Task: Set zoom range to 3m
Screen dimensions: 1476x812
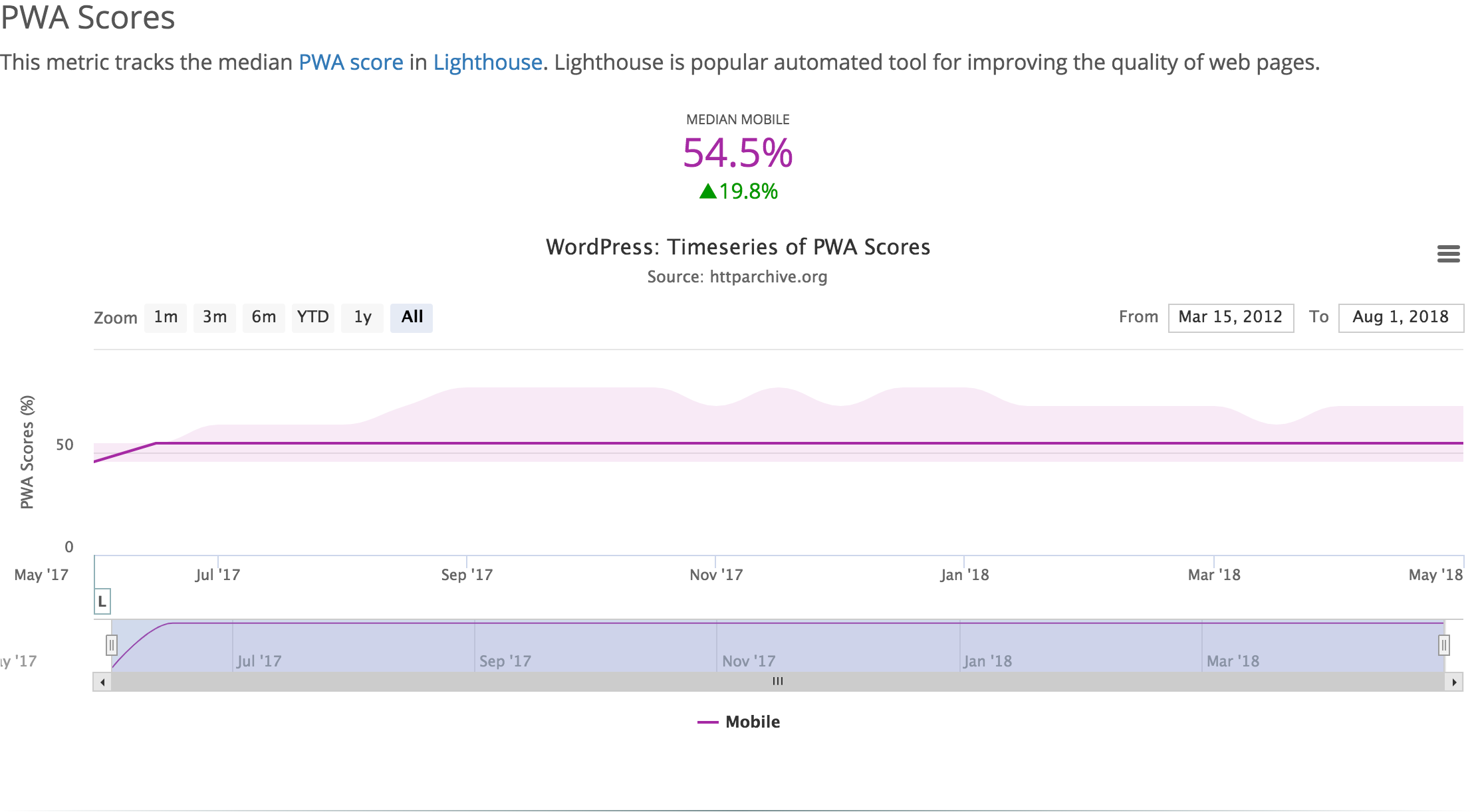Action: click(215, 318)
